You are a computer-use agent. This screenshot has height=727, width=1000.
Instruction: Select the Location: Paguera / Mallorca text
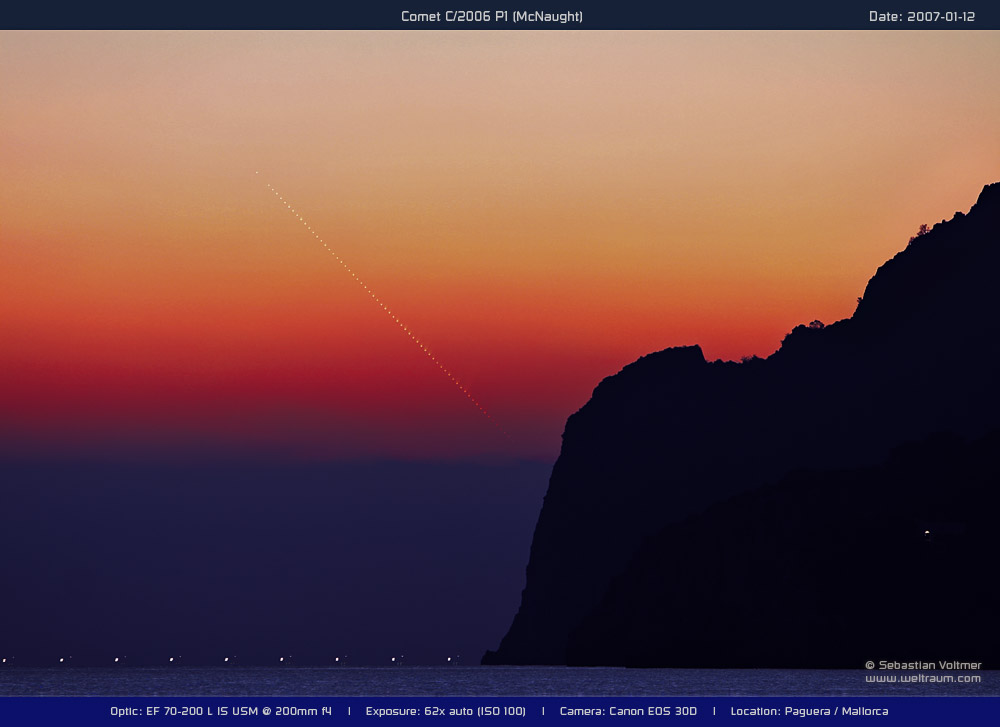[x=809, y=711]
